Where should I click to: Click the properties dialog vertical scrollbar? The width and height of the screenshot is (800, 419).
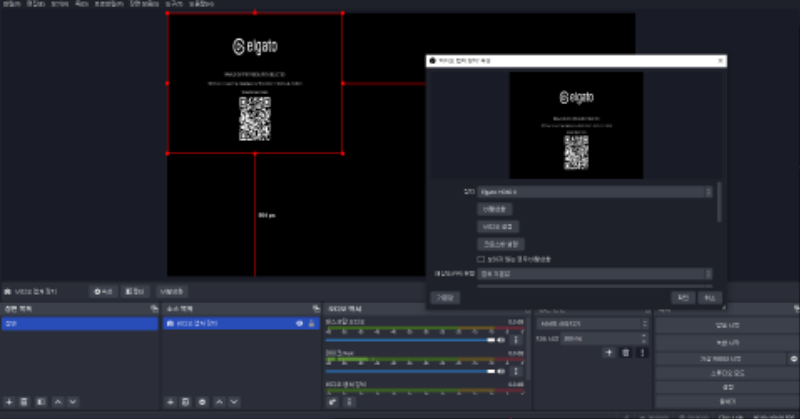[x=719, y=202]
